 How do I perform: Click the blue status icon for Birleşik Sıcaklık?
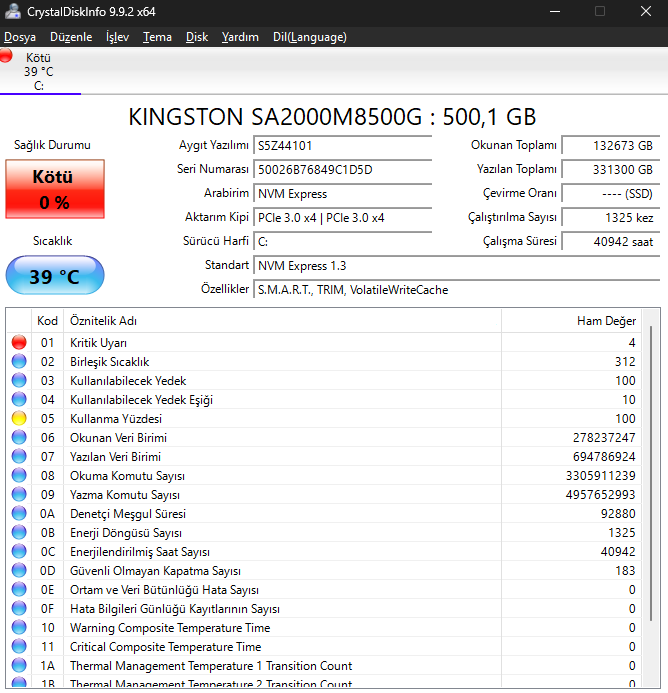pos(19,361)
